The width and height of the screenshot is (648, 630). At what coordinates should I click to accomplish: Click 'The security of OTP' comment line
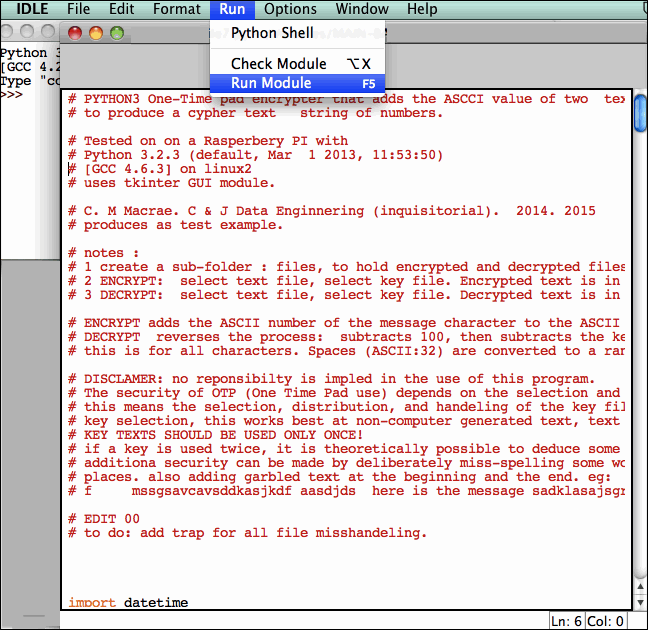click(346, 393)
